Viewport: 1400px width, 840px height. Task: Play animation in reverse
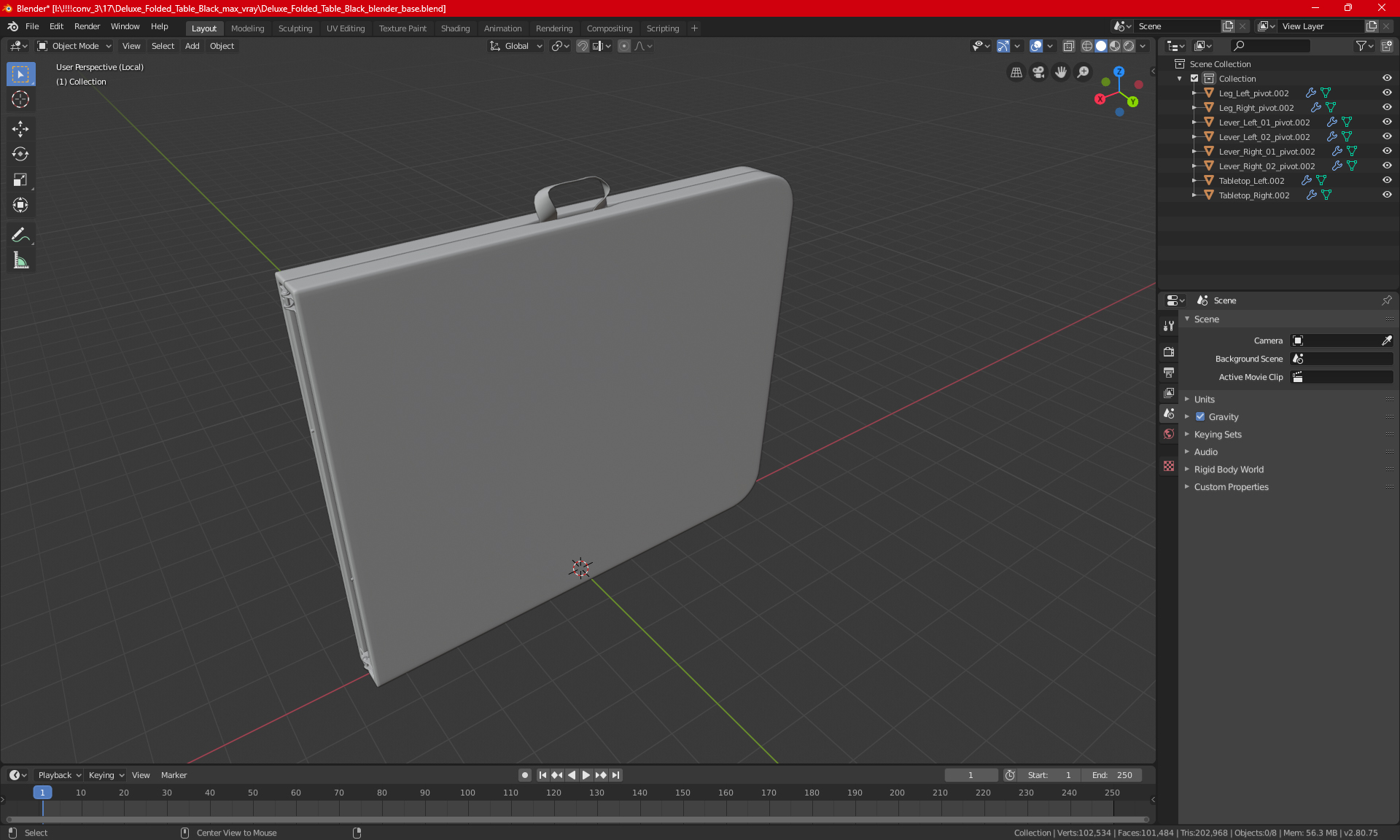pyautogui.click(x=572, y=775)
